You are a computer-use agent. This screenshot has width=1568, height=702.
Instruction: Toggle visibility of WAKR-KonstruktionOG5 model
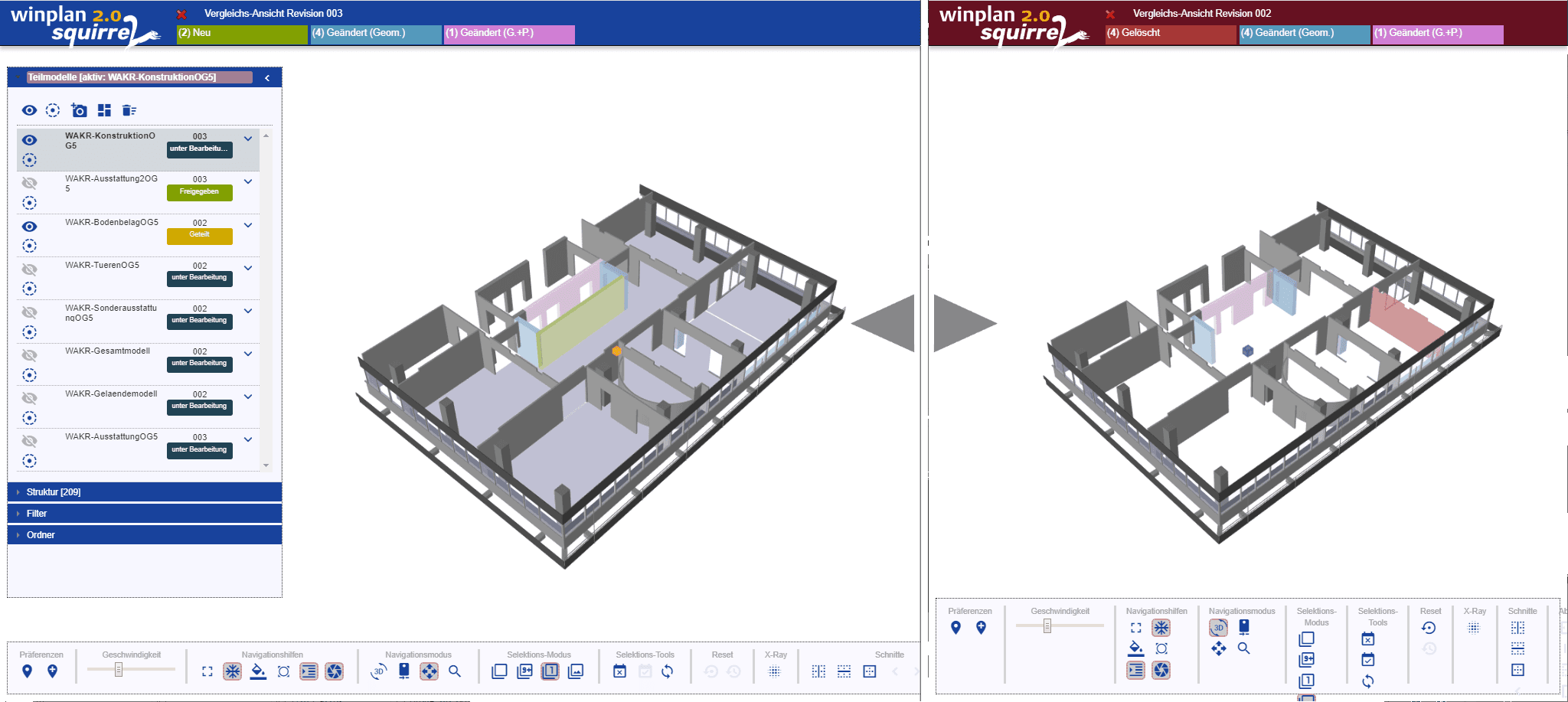(29, 140)
